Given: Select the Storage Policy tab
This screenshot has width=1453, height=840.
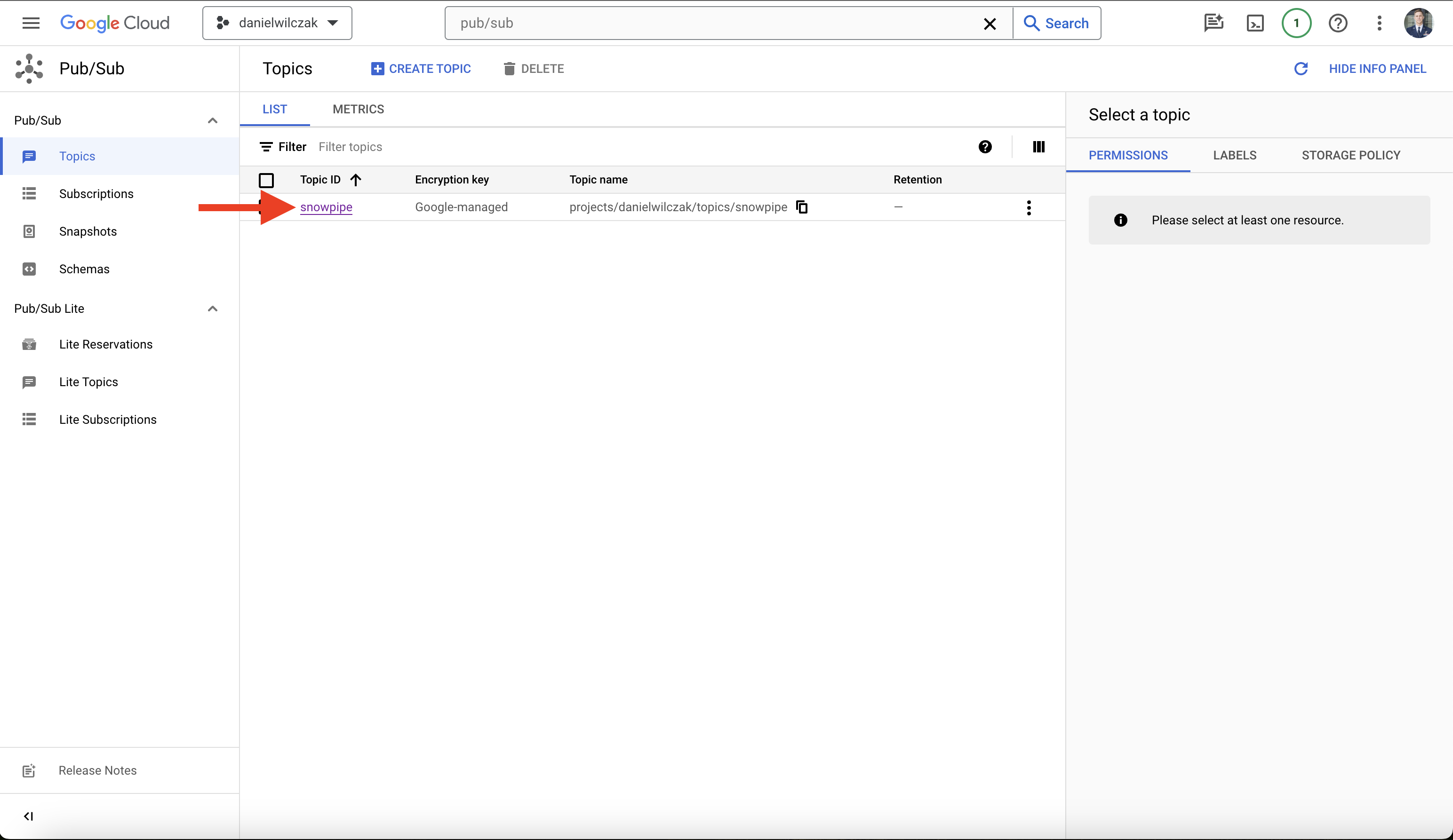Looking at the screenshot, I should click(x=1351, y=155).
